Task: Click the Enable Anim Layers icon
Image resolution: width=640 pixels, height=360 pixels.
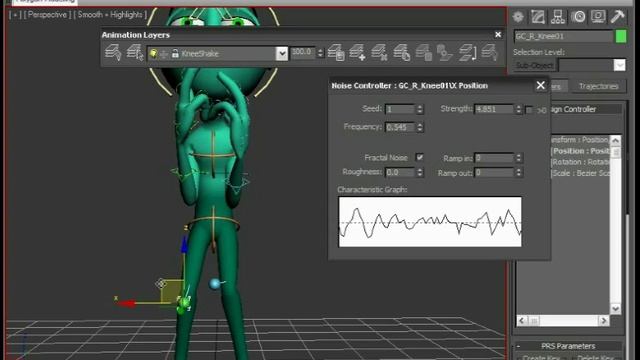Action: [113, 53]
